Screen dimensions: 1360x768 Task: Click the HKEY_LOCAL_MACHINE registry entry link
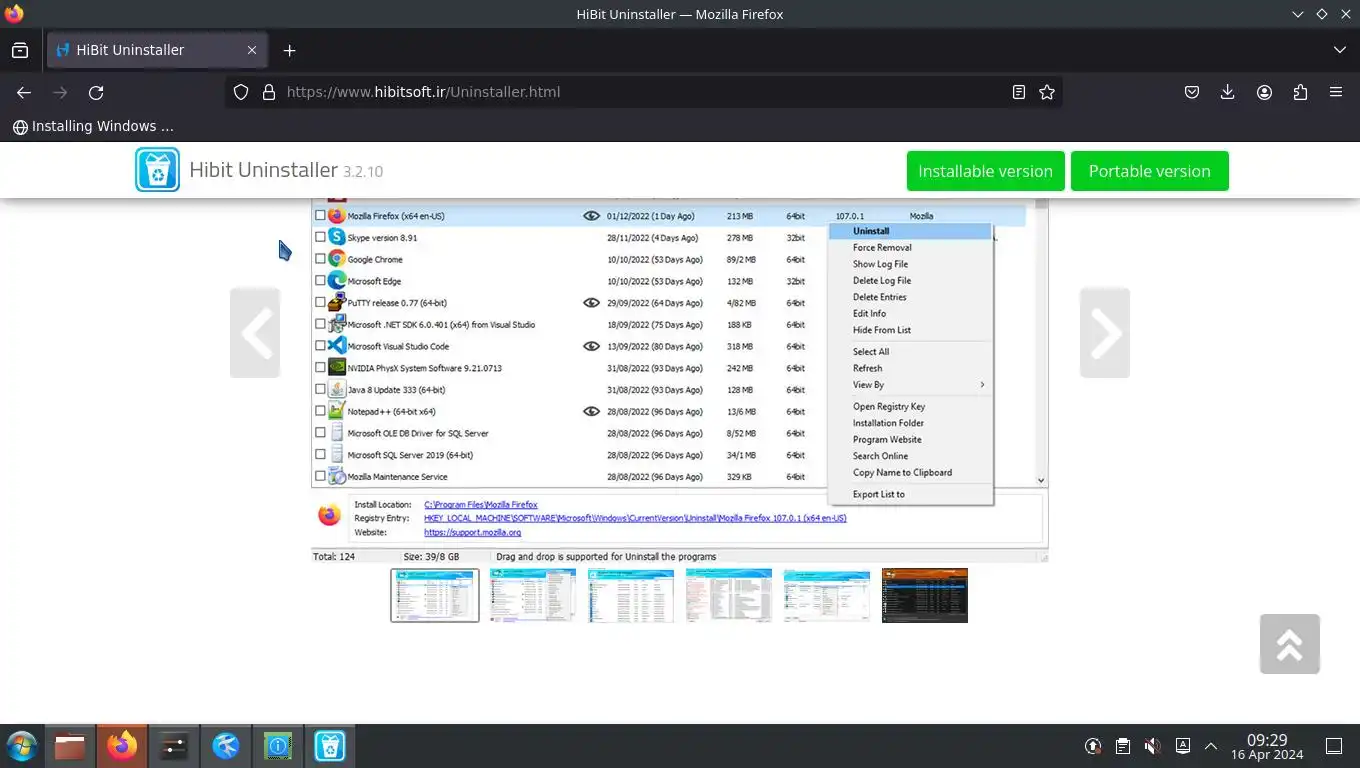(x=635, y=519)
